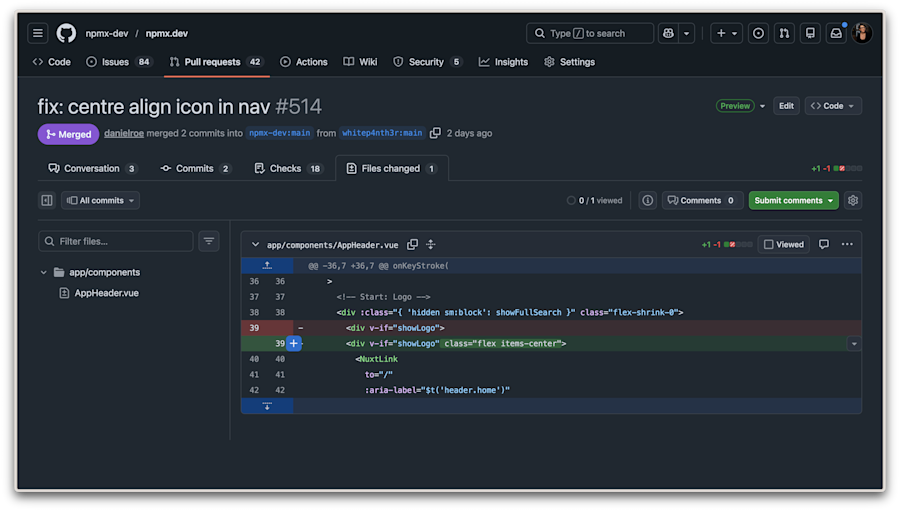
Task: Open diff view settings gear
Action: click(853, 200)
